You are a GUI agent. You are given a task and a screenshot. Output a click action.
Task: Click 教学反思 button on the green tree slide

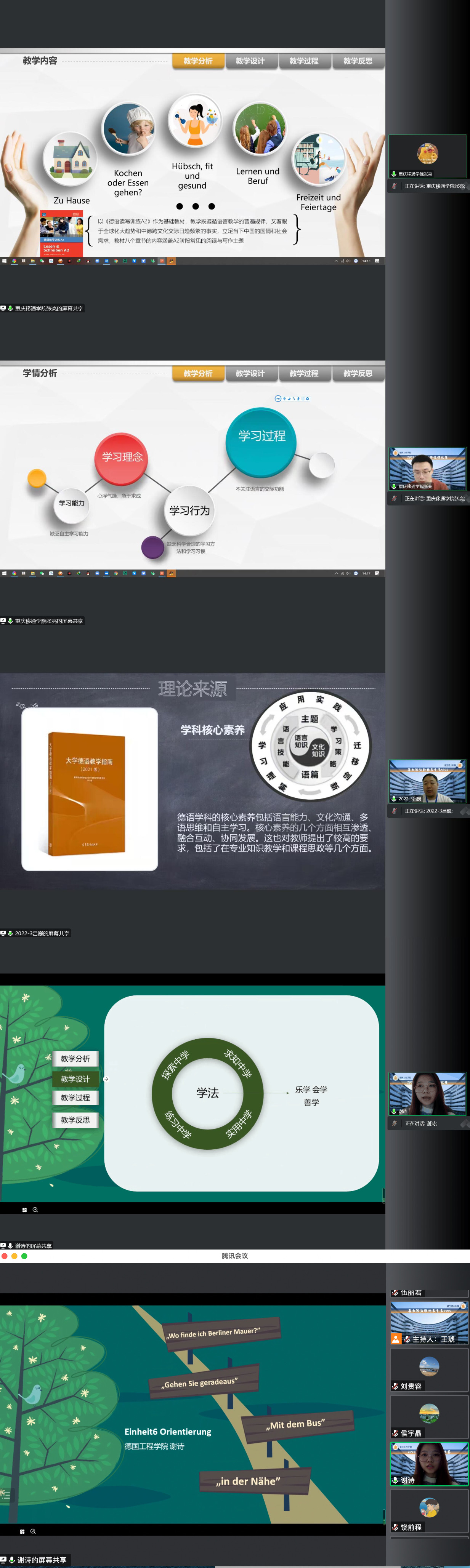(x=75, y=1119)
